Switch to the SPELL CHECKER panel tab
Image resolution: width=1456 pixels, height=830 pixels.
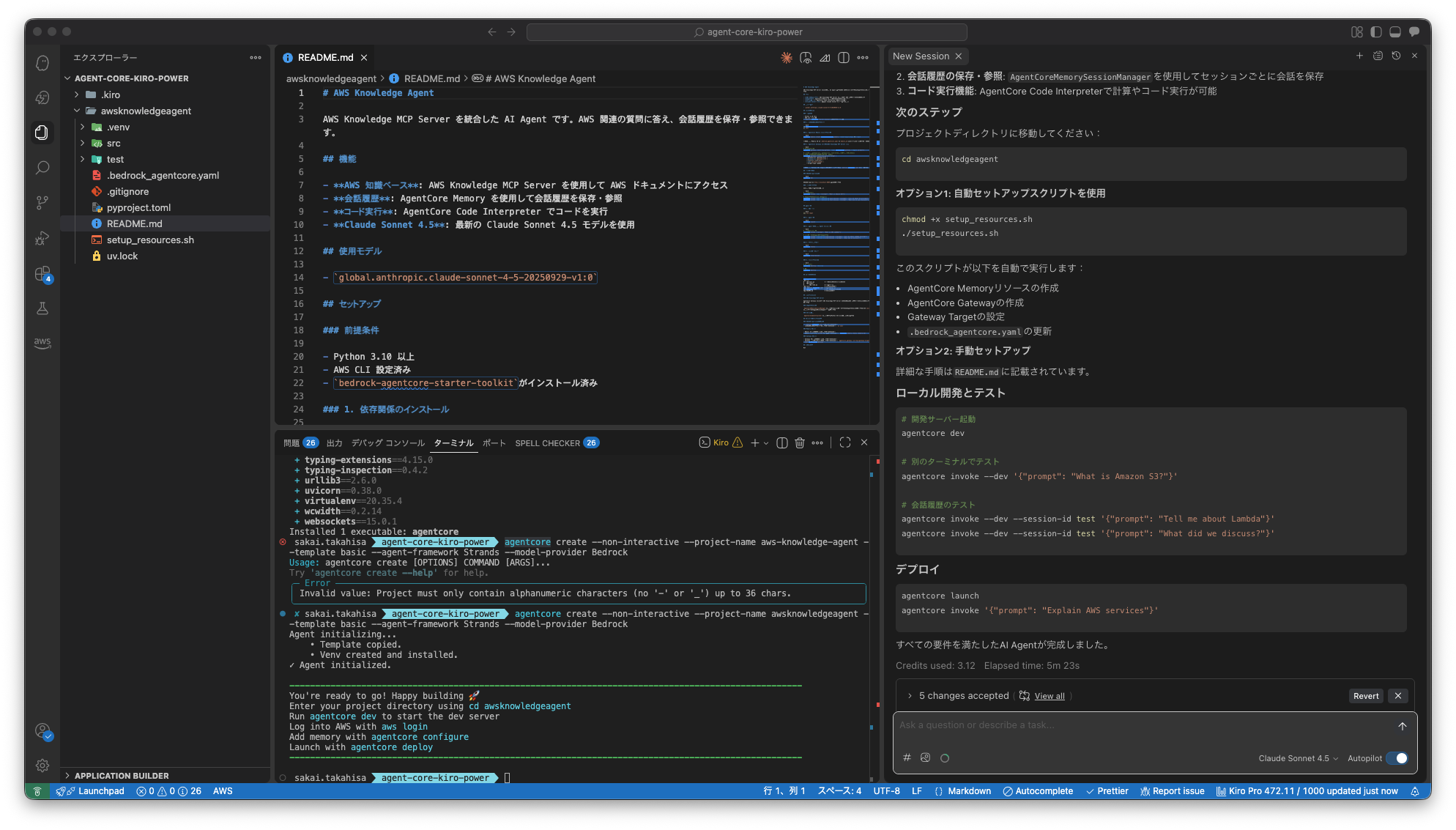coord(547,443)
